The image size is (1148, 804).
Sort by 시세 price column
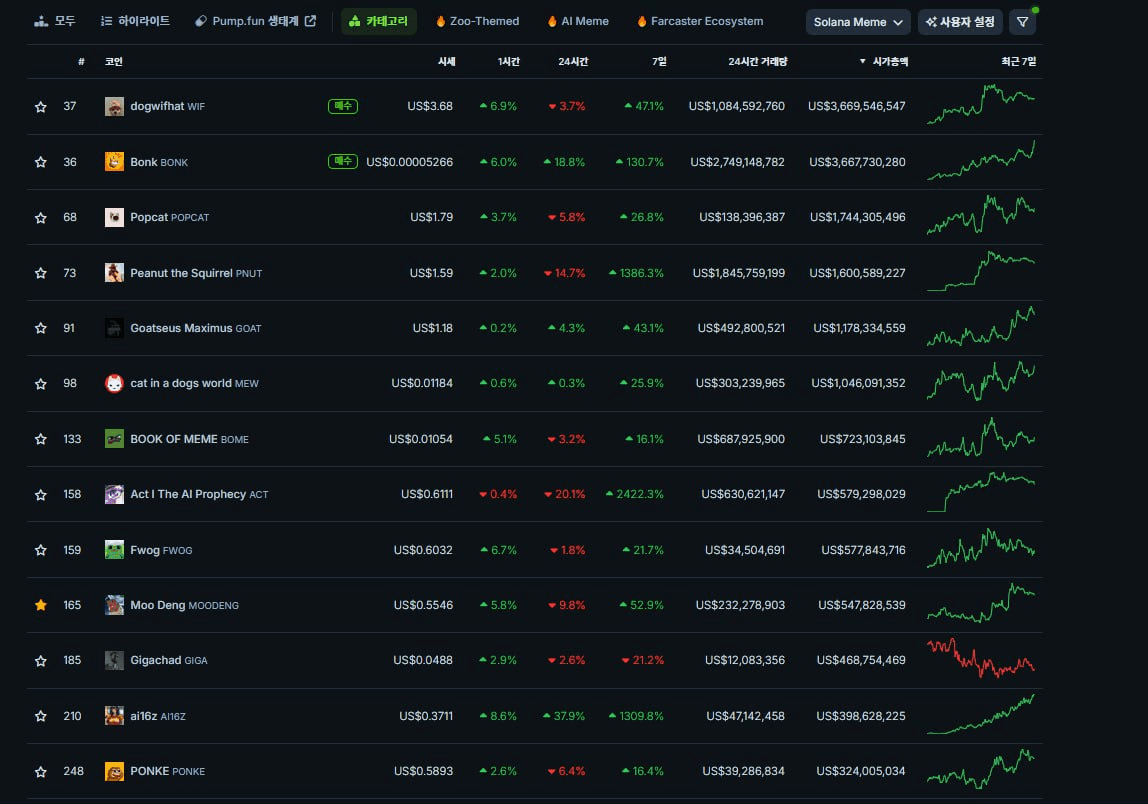[447, 62]
